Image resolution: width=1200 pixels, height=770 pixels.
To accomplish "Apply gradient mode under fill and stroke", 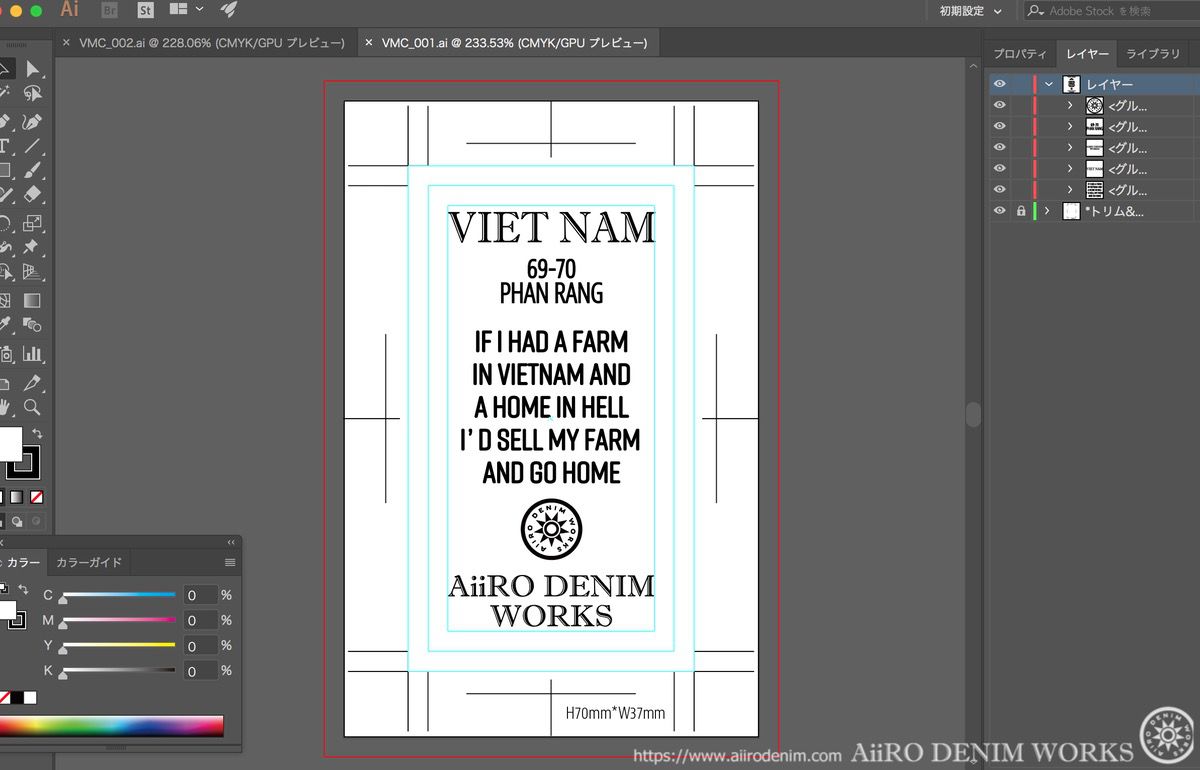I will coord(17,497).
